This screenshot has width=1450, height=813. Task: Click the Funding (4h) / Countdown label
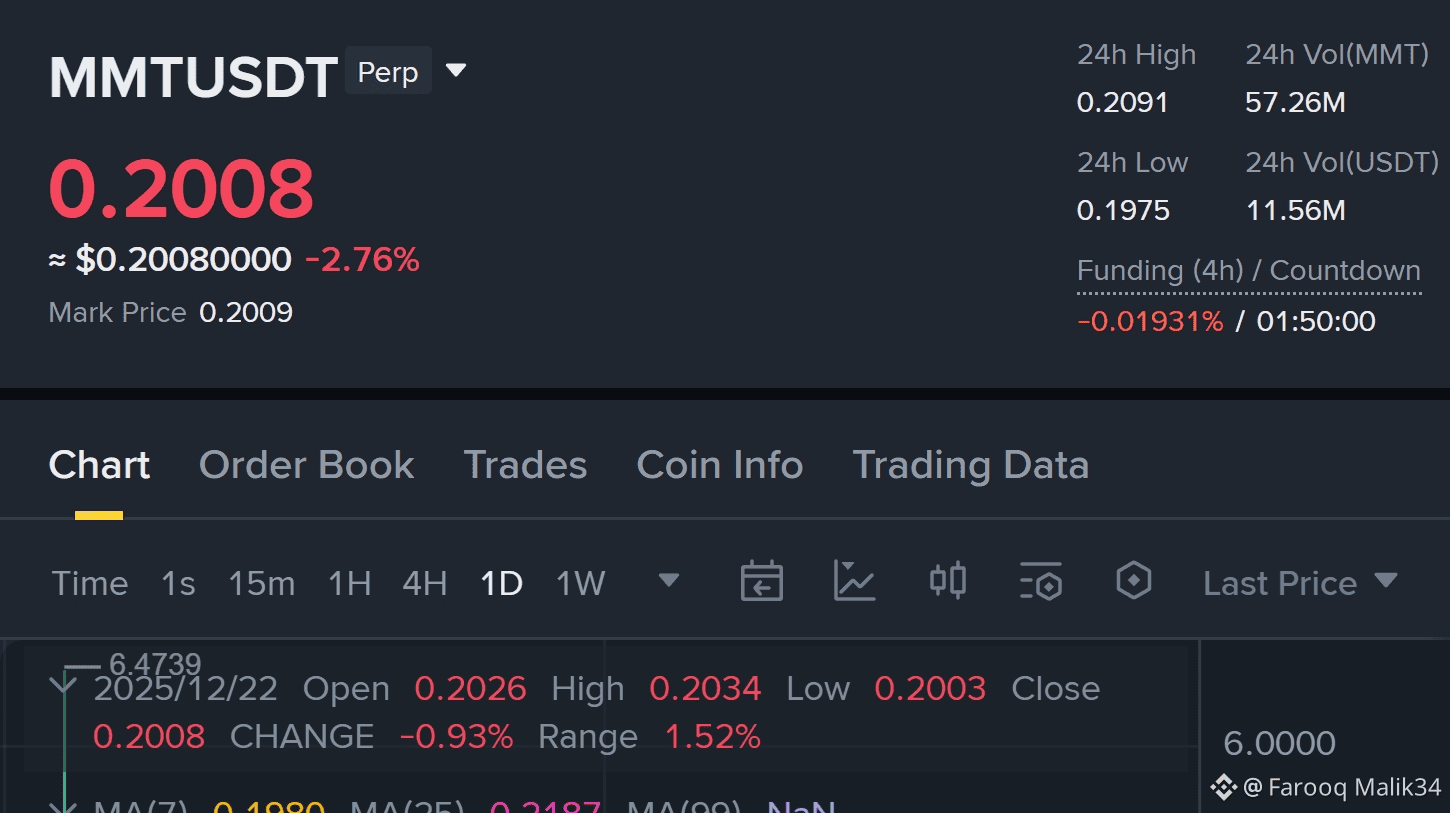[x=1248, y=271]
